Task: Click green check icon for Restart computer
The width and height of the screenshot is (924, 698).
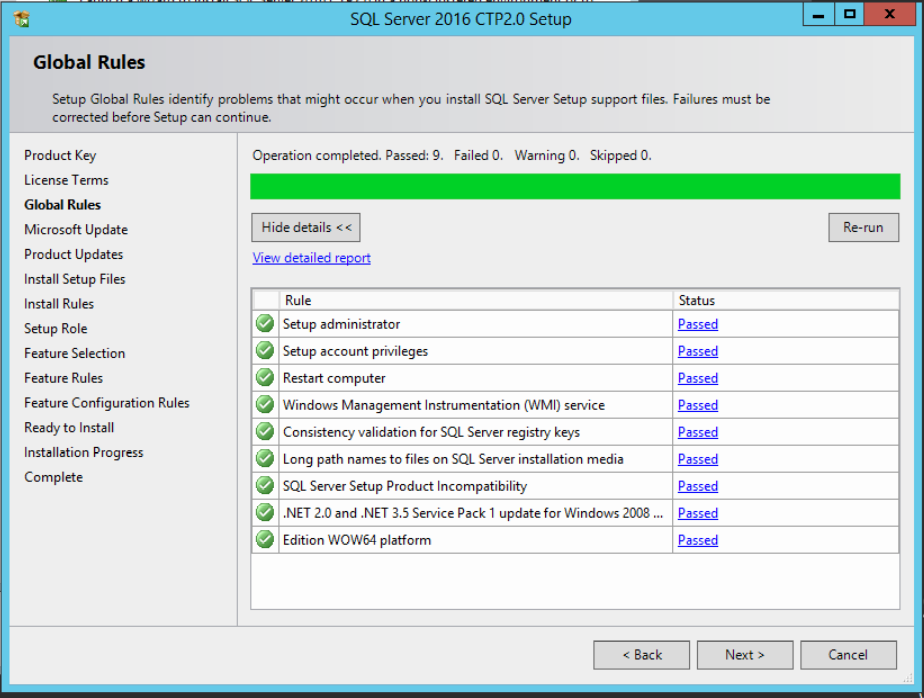Action: click(265, 378)
